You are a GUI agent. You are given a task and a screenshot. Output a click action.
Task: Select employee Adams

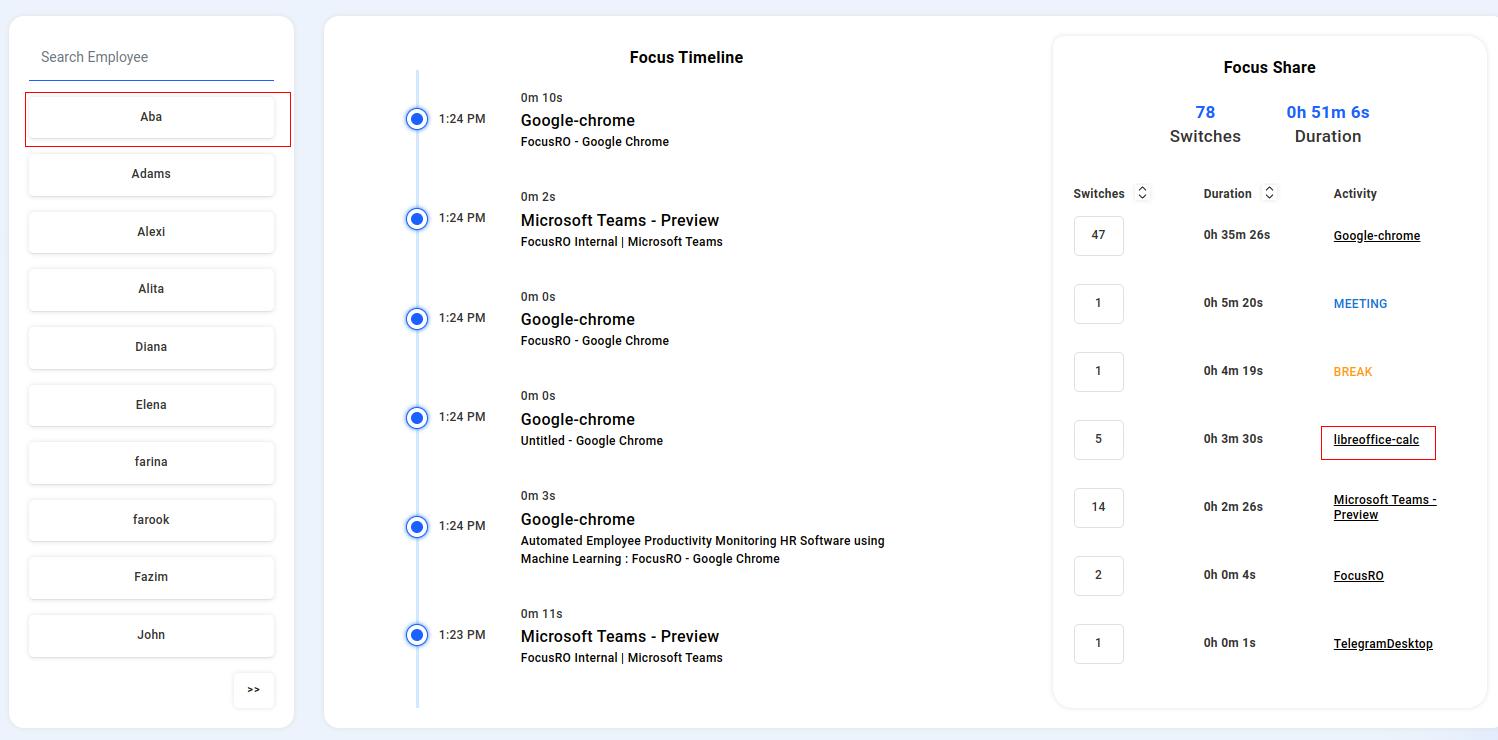point(151,173)
